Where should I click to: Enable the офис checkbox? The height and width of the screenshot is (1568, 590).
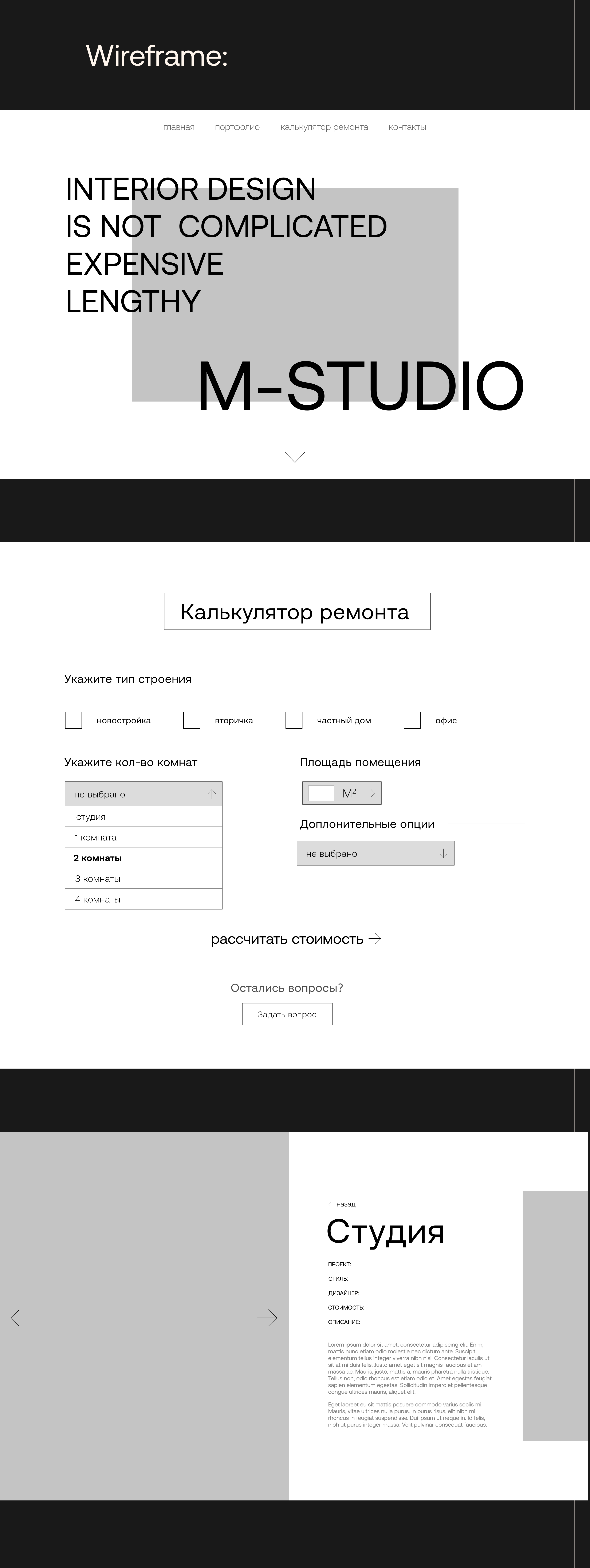[x=412, y=720]
